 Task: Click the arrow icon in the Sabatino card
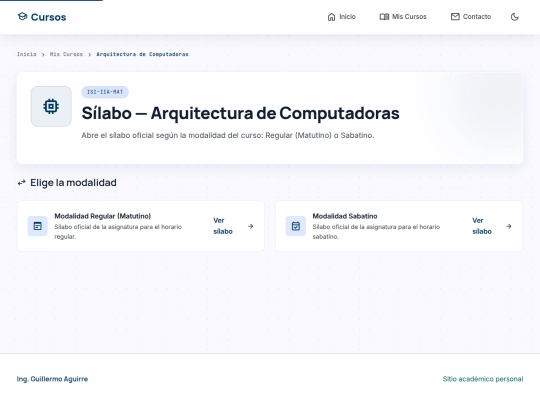[509, 226]
